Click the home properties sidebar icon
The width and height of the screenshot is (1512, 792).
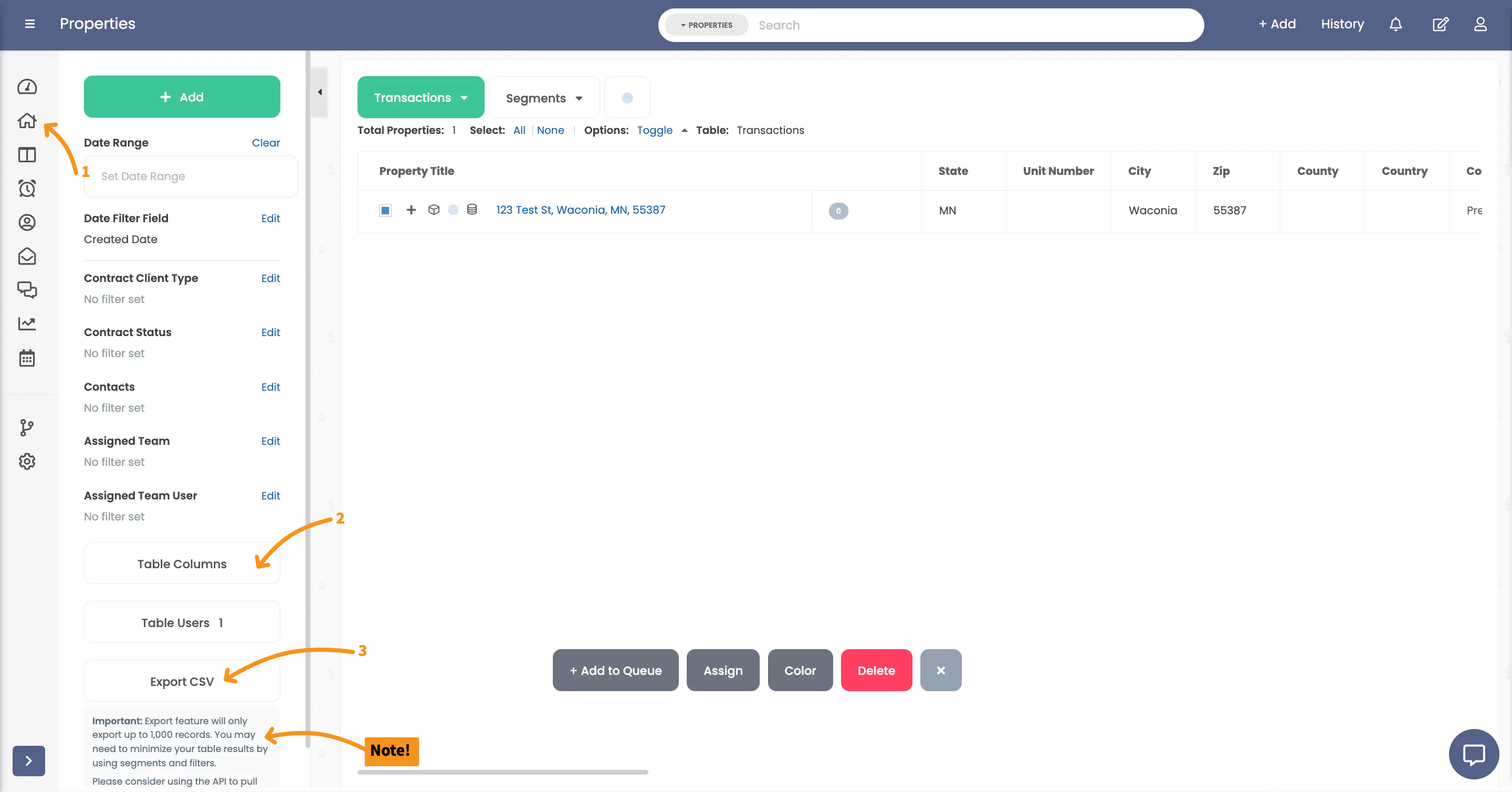click(x=27, y=121)
